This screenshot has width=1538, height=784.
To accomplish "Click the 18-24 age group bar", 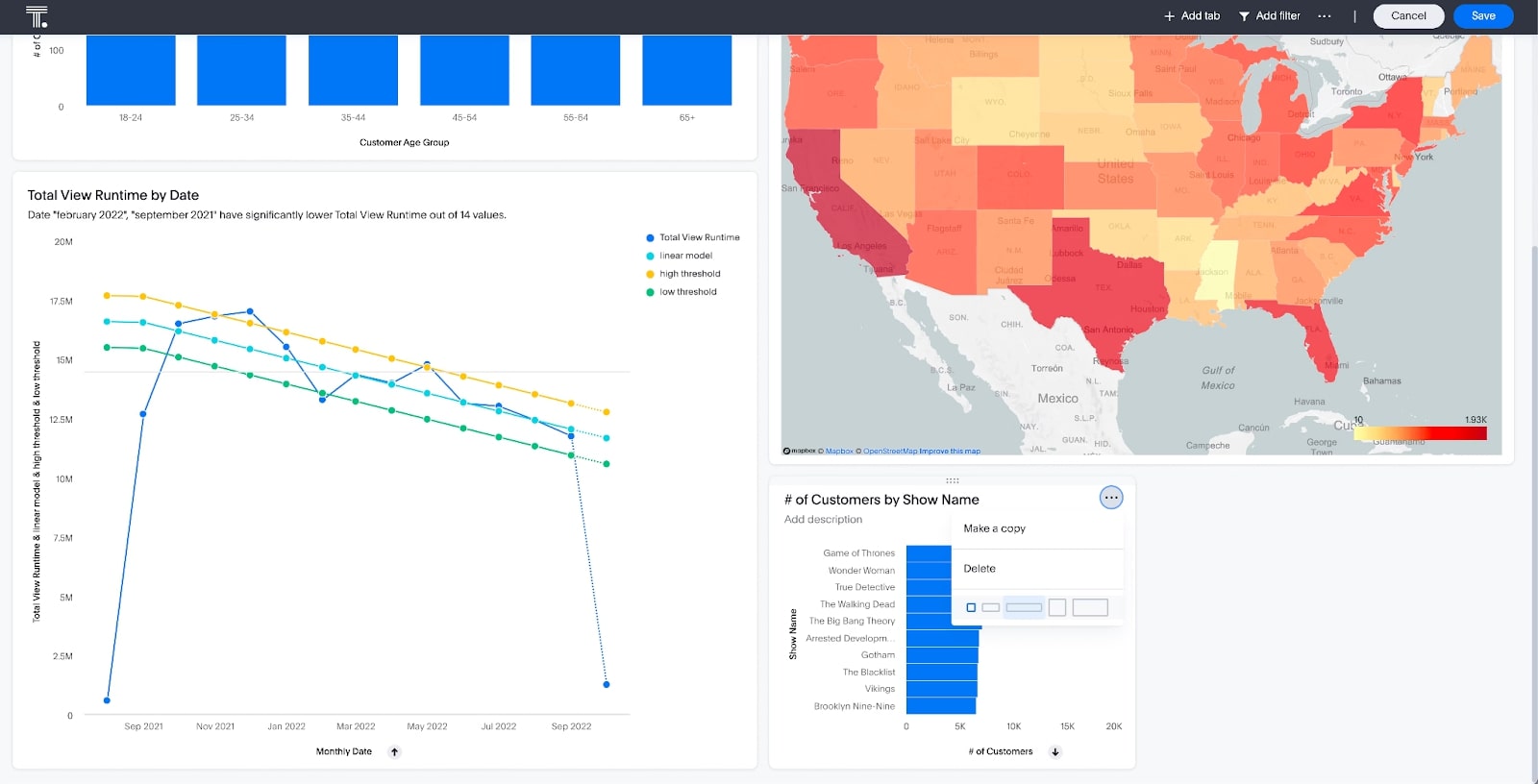I will click(131, 70).
